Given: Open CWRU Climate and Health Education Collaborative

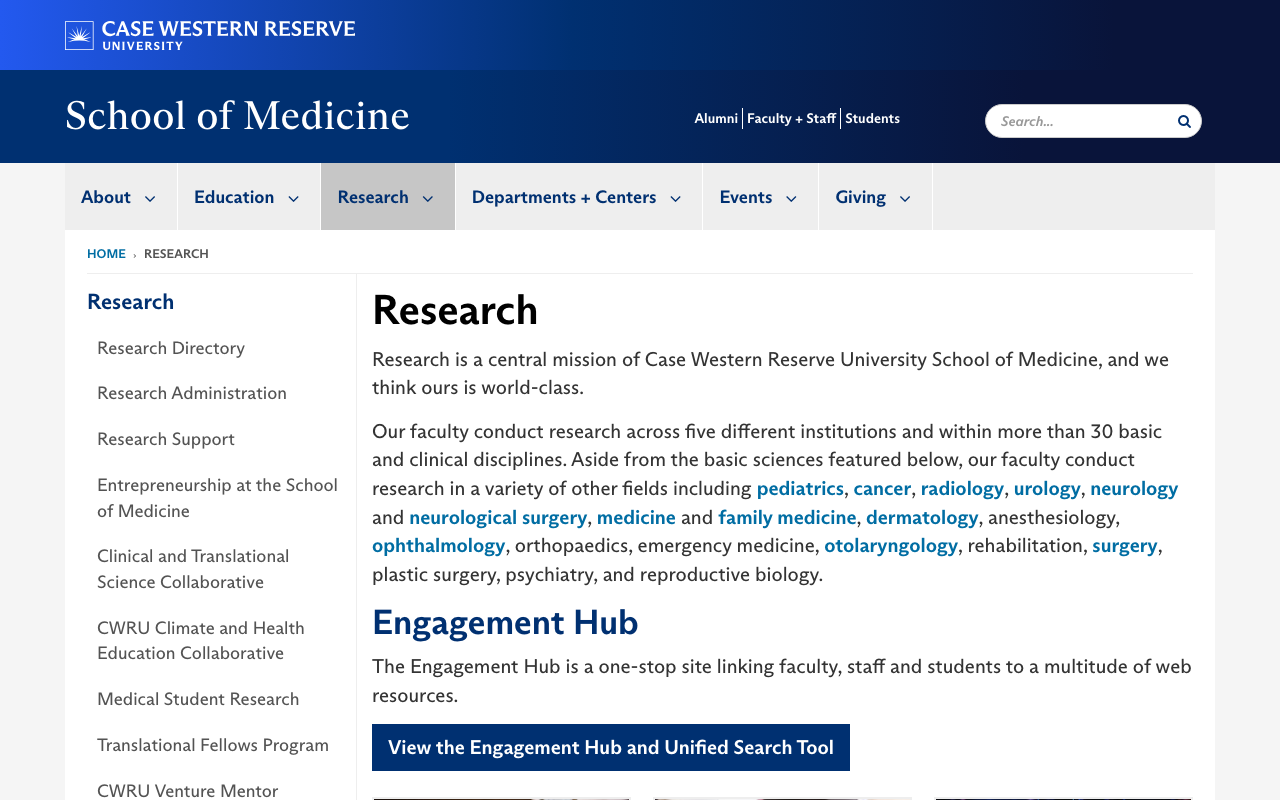Looking at the screenshot, I should click(x=201, y=640).
